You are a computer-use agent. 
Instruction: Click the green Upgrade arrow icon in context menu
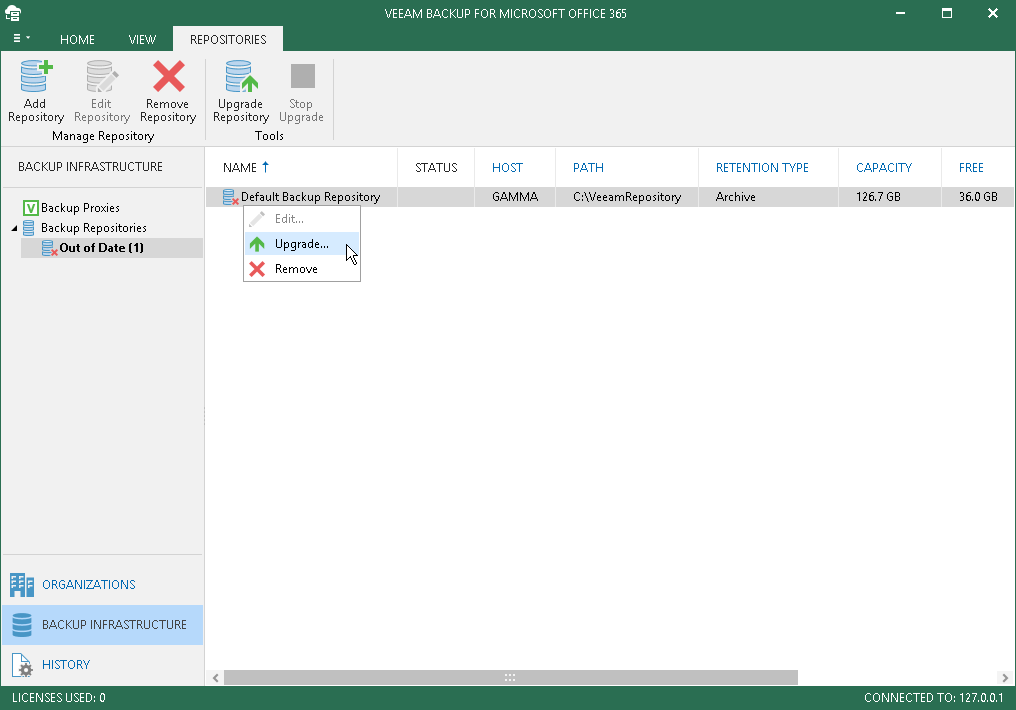point(257,244)
